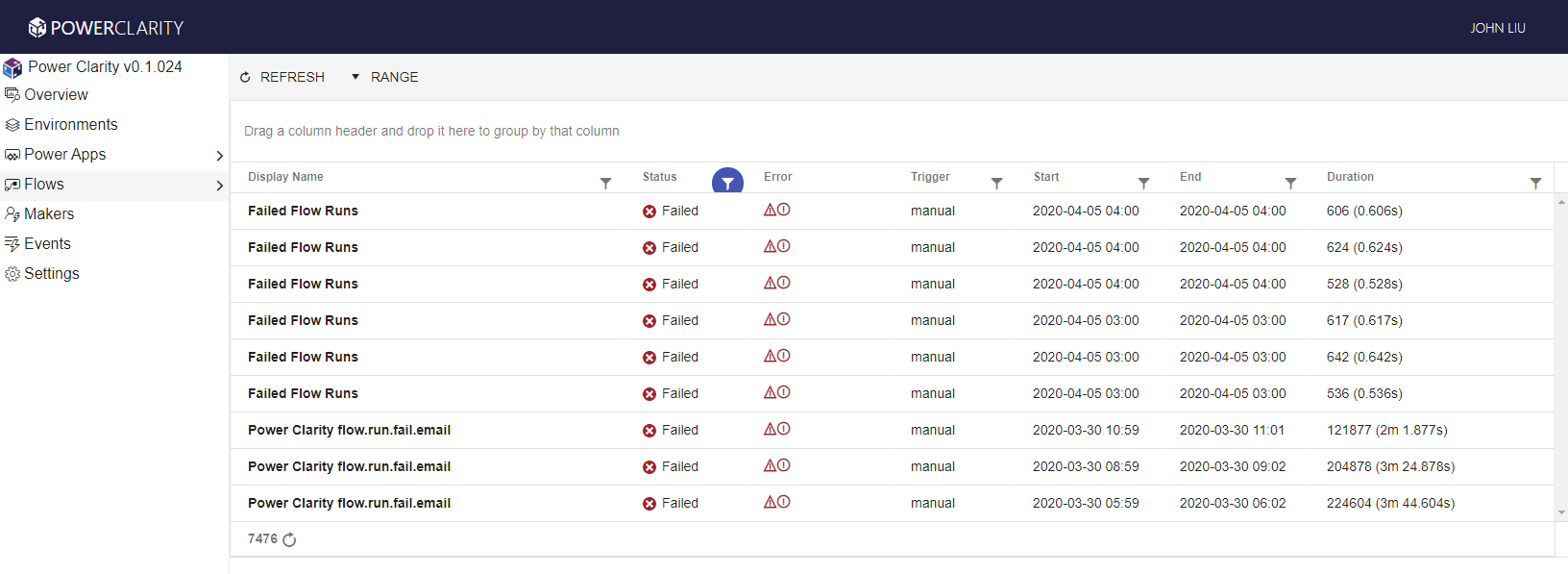Click the PowerClarity logo in header
The height and width of the screenshot is (574, 1568).
point(106,28)
